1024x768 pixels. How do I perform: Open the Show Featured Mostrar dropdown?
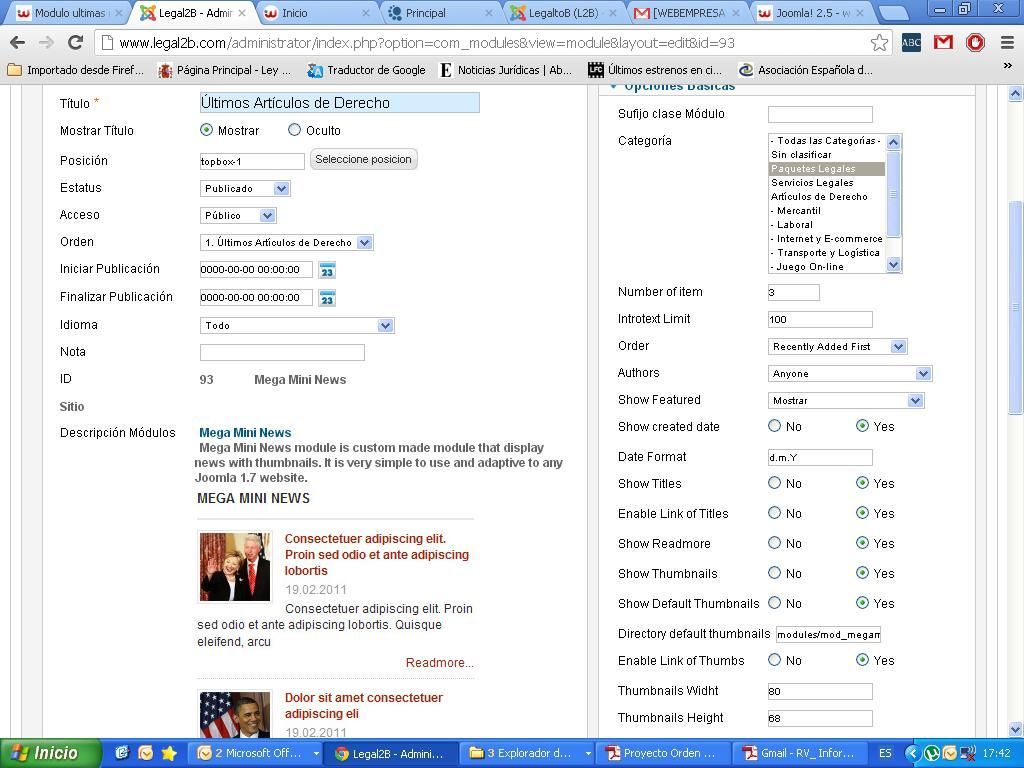[x=846, y=400]
